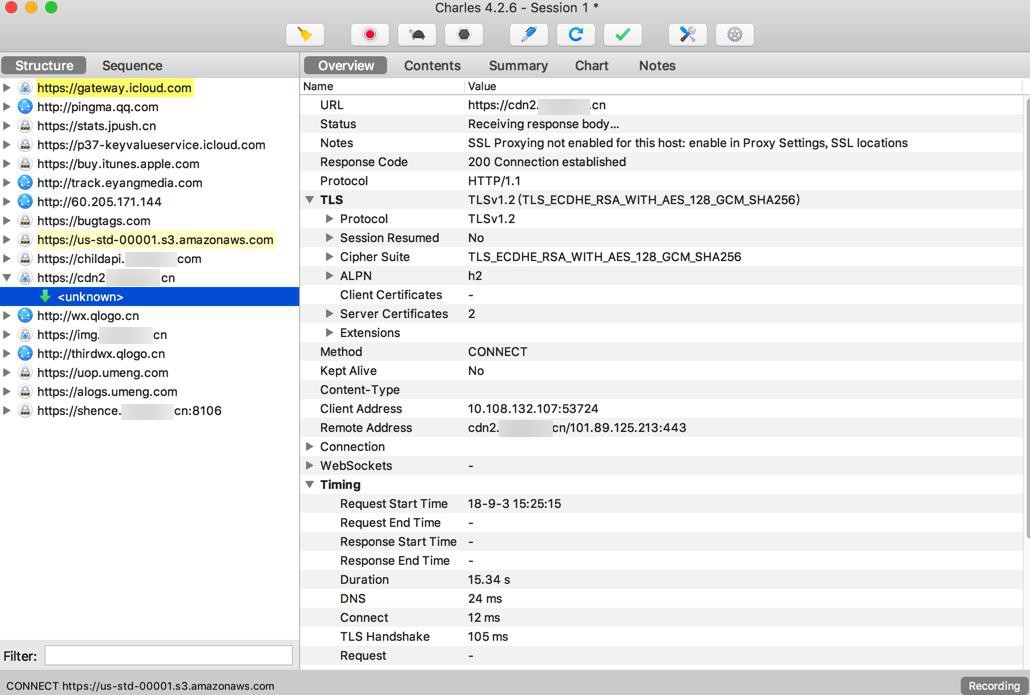The width and height of the screenshot is (1030, 695).
Task: Open the Chart tab
Action: point(592,66)
